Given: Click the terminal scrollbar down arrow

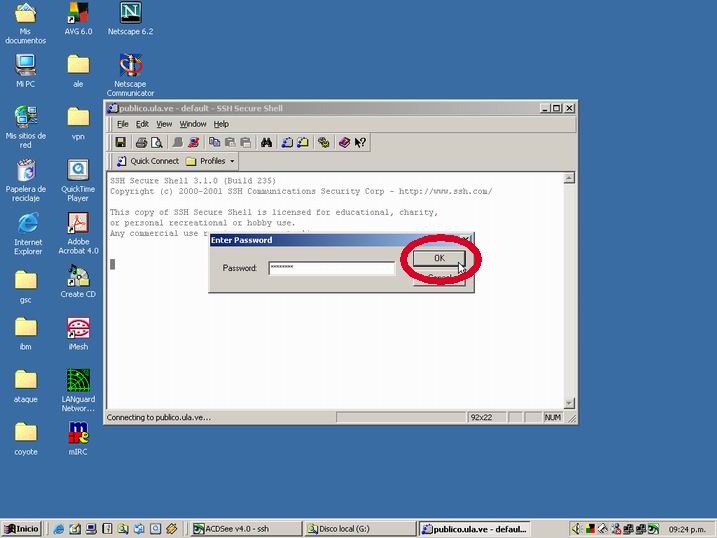Looking at the screenshot, I should click(x=569, y=403).
